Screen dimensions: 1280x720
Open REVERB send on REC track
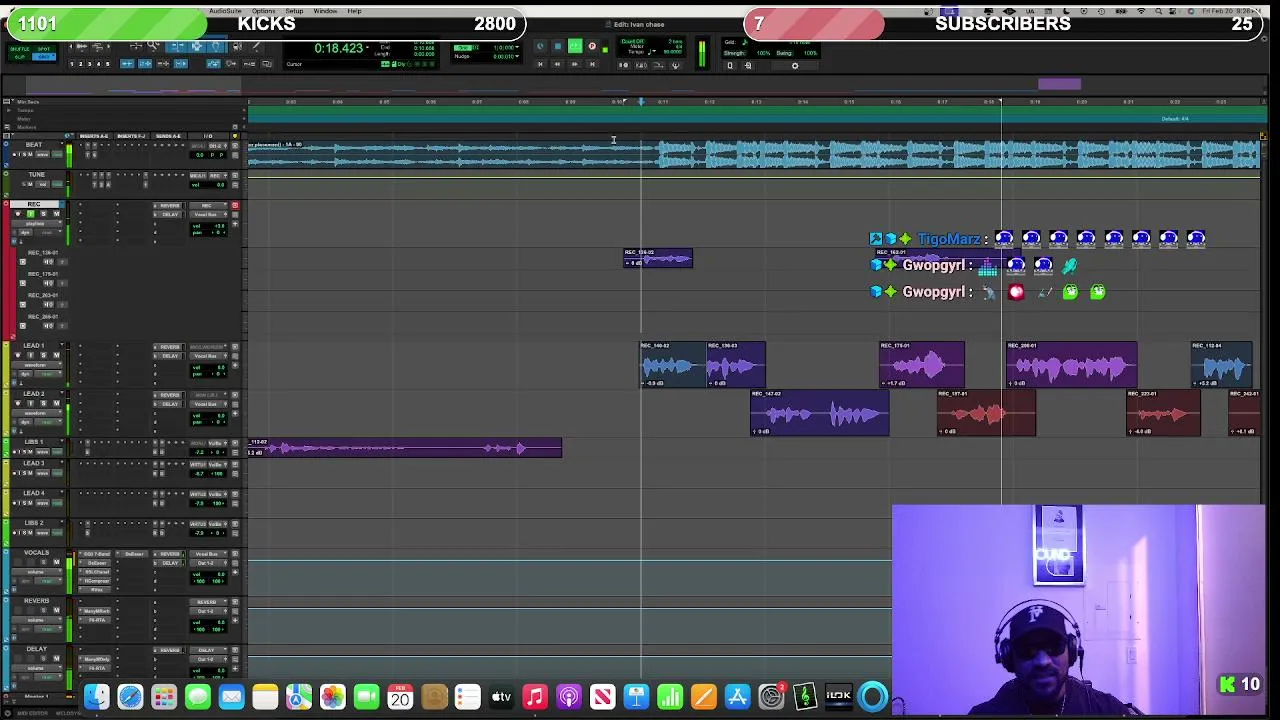[x=170, y=206]
